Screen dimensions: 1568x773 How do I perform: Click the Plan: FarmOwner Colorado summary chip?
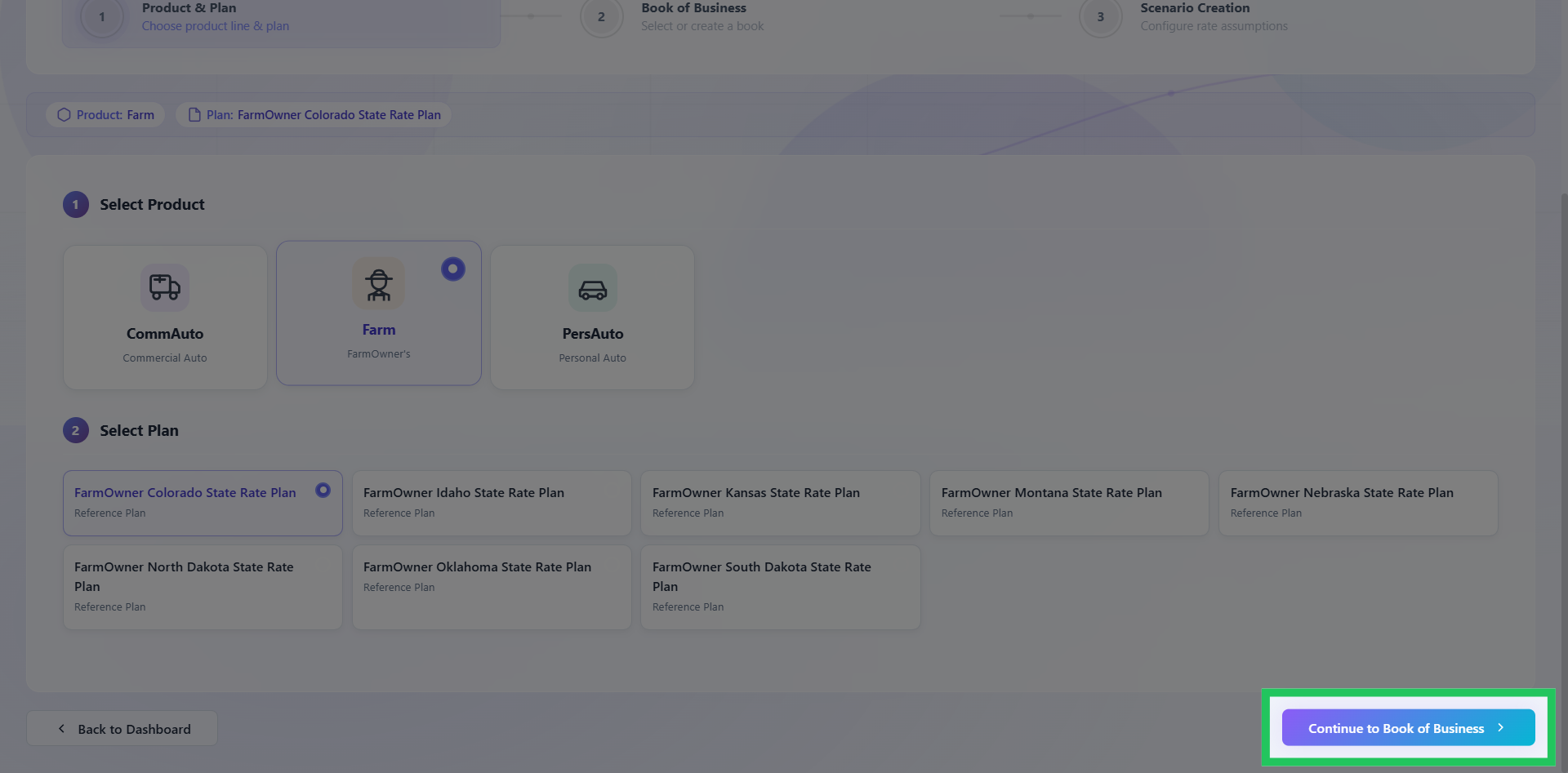[314, 115]
